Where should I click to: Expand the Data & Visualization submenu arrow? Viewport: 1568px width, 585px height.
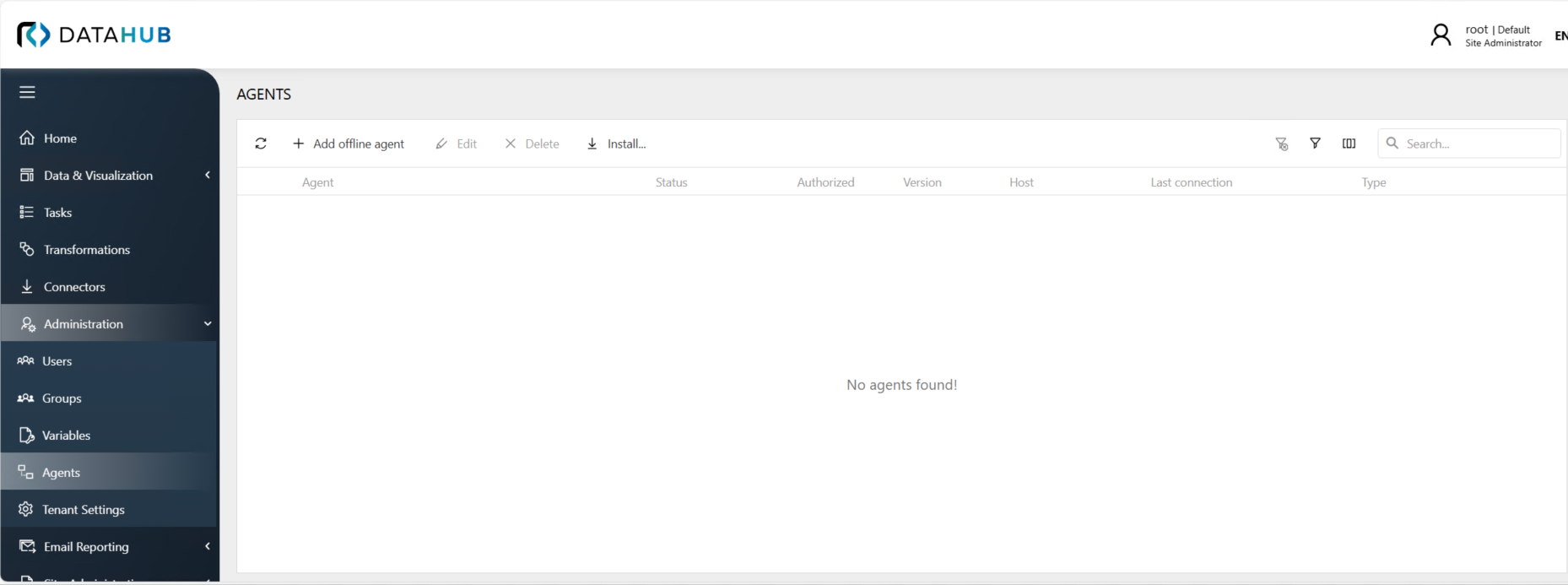(x=208, y=175)
